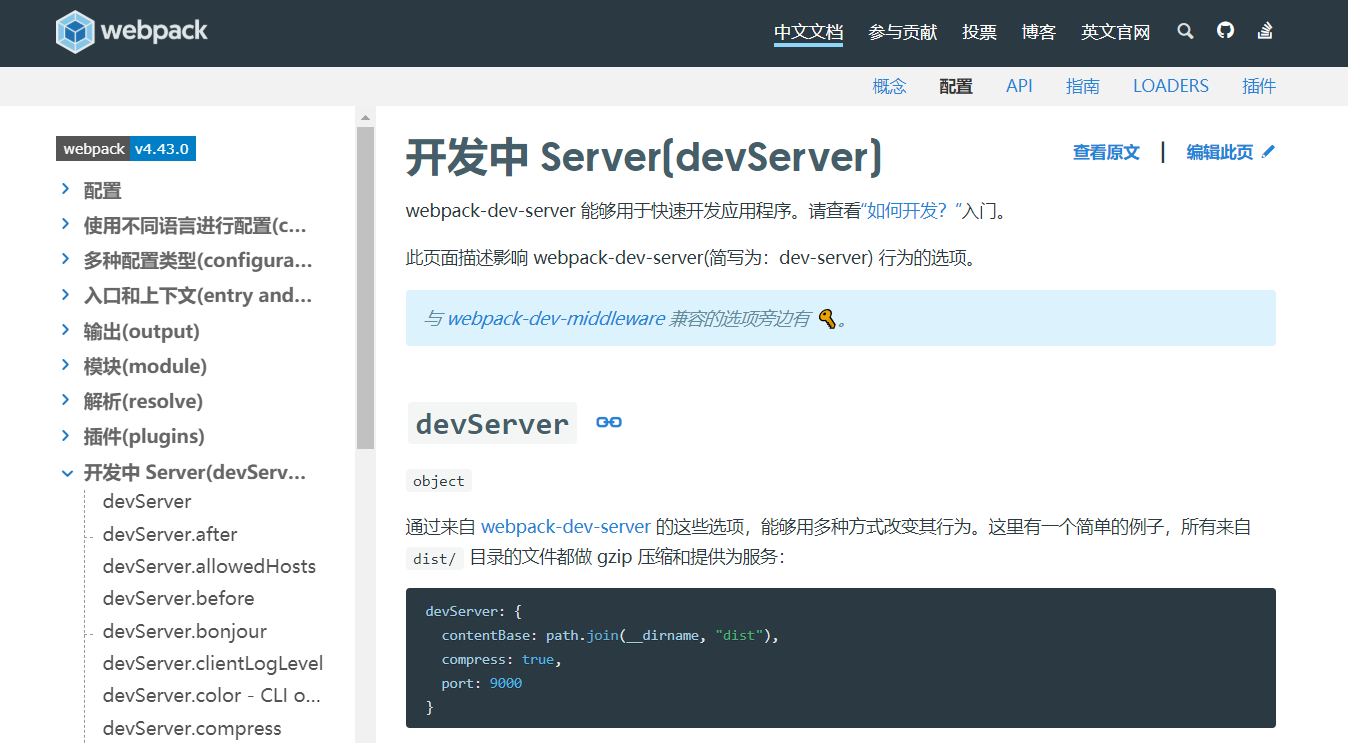Switch to the LOADERS tab

coord(1171,86)
